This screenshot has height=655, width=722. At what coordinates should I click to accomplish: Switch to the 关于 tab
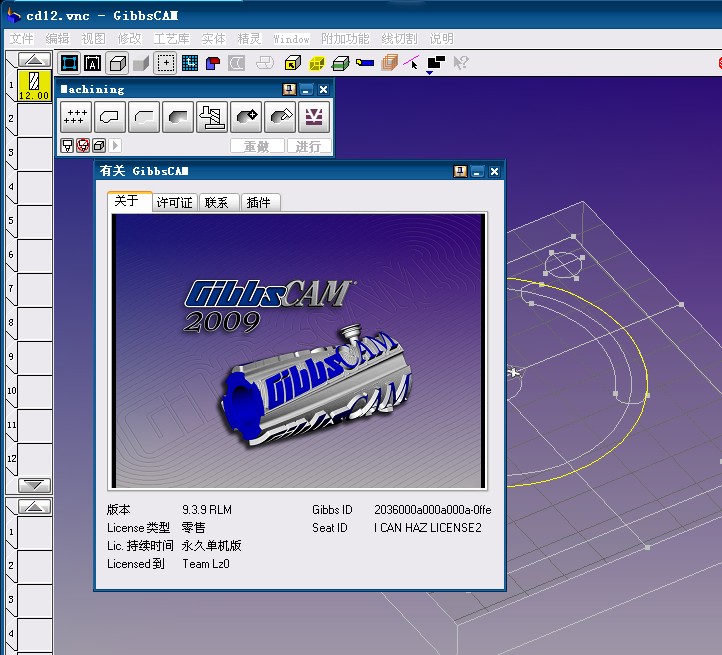[x=129, y=201]
